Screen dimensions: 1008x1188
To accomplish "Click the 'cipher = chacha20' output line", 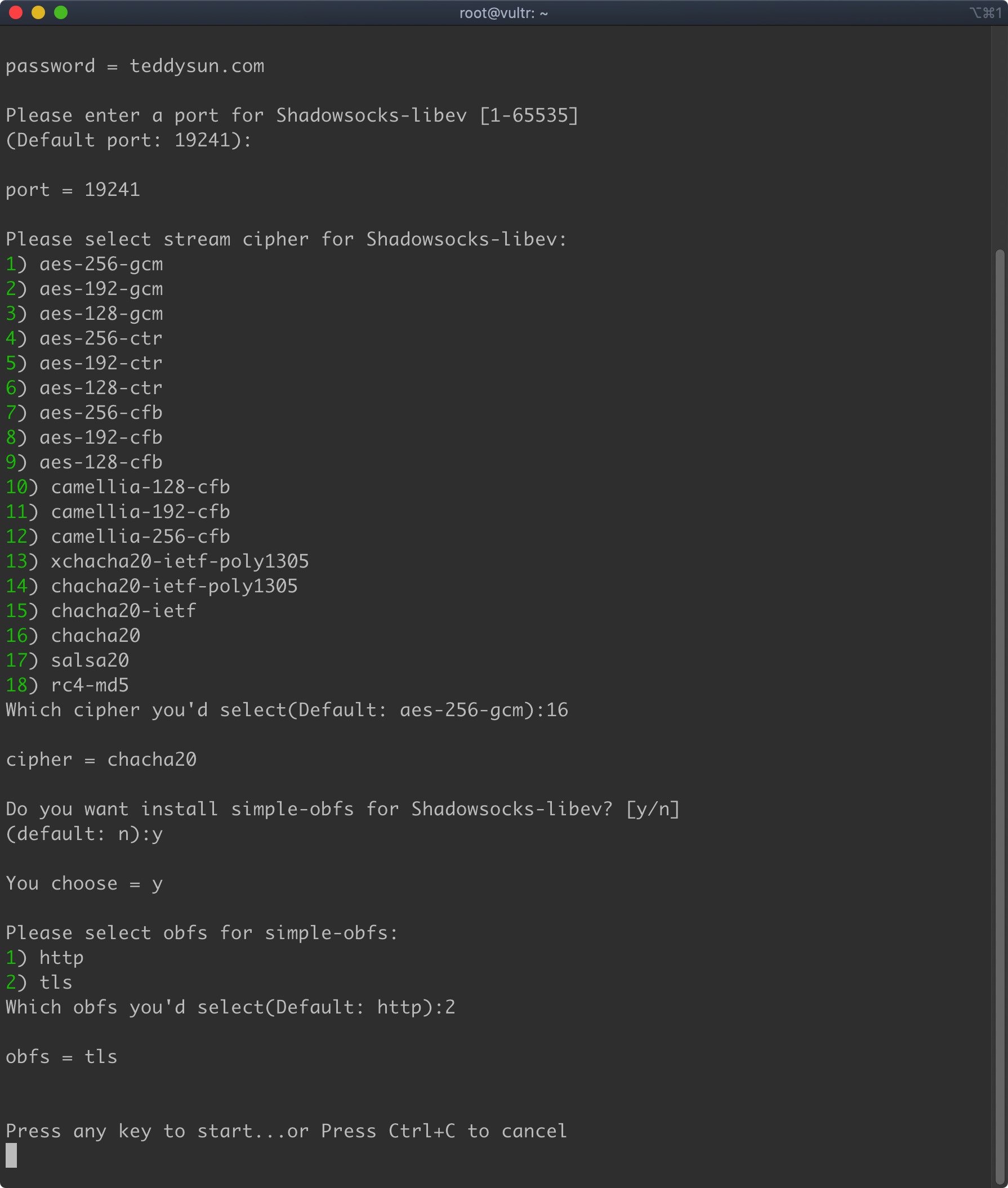I will [101, 760].
